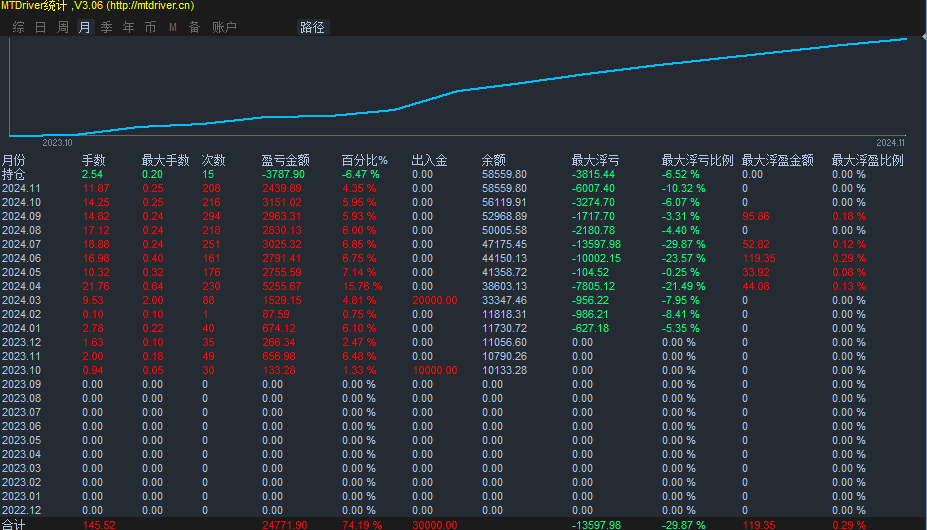
Task: Click the 最大浮亏比例 column header
Action: [x=698, y=160]
